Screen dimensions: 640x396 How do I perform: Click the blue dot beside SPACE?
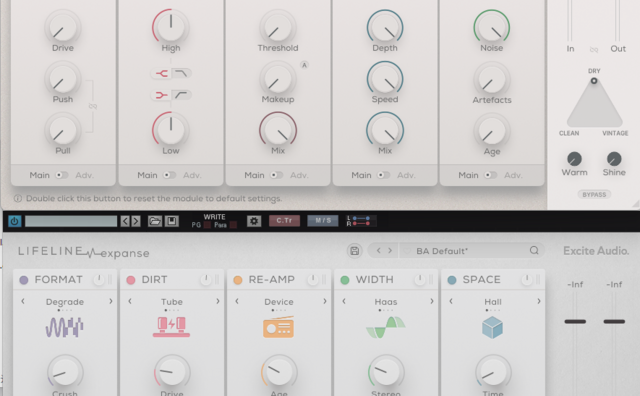pos(451,280)
